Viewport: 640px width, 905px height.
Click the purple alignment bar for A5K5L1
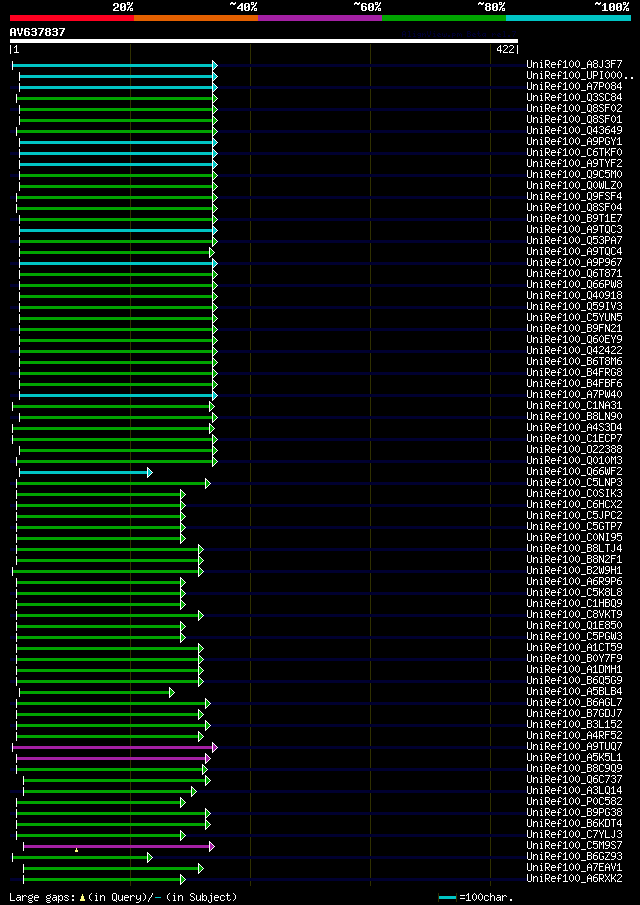pos(113,758)
